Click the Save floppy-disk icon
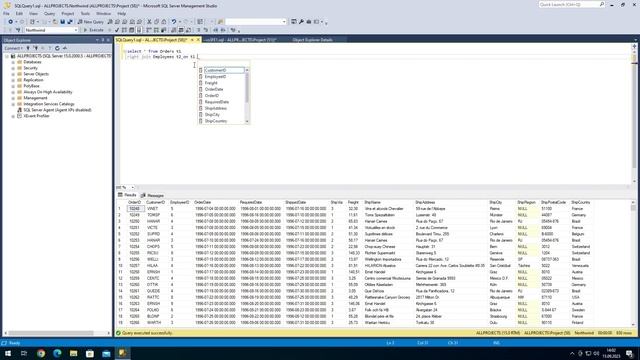 62,22
